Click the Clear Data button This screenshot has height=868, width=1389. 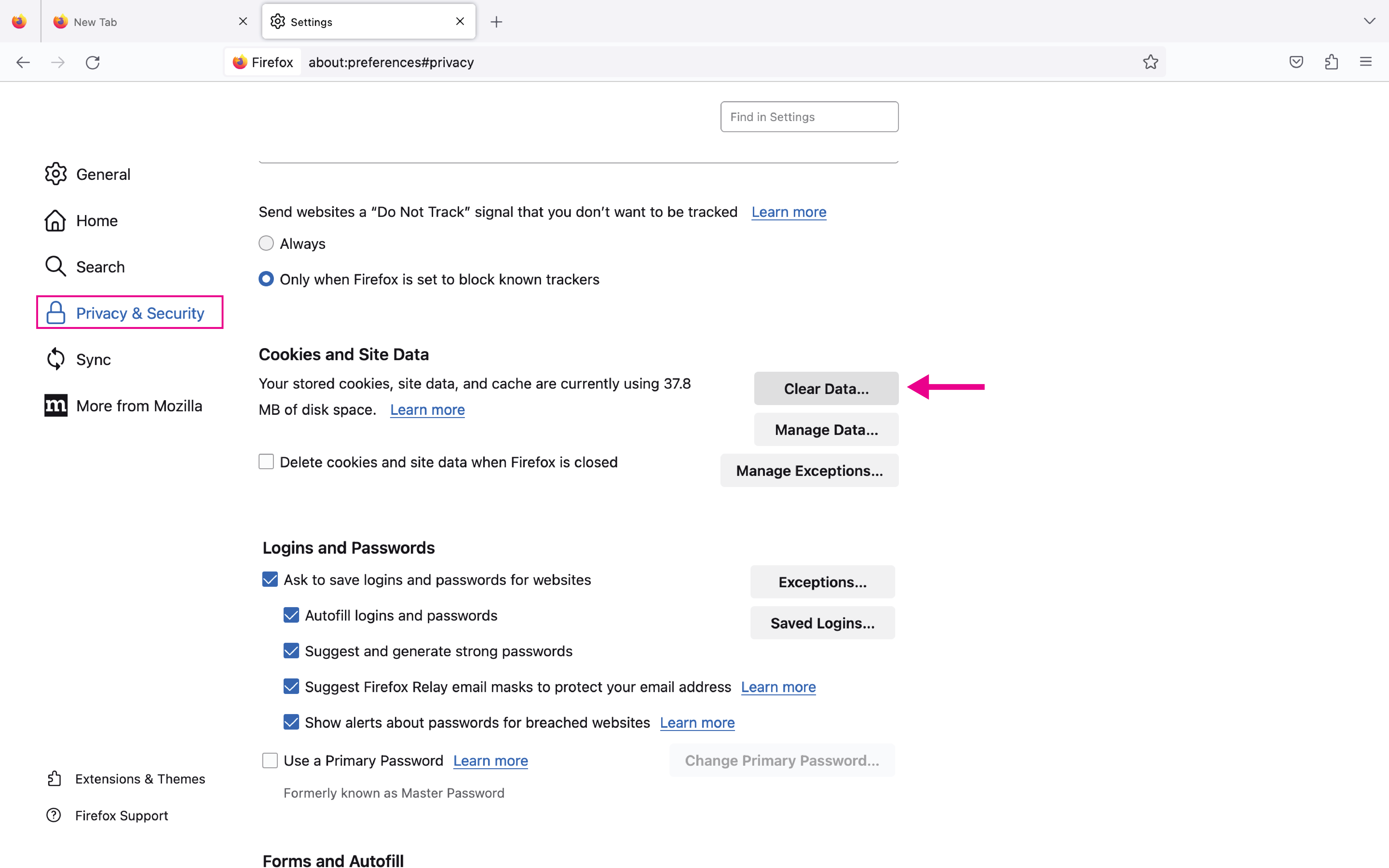[x=826, y=389]
